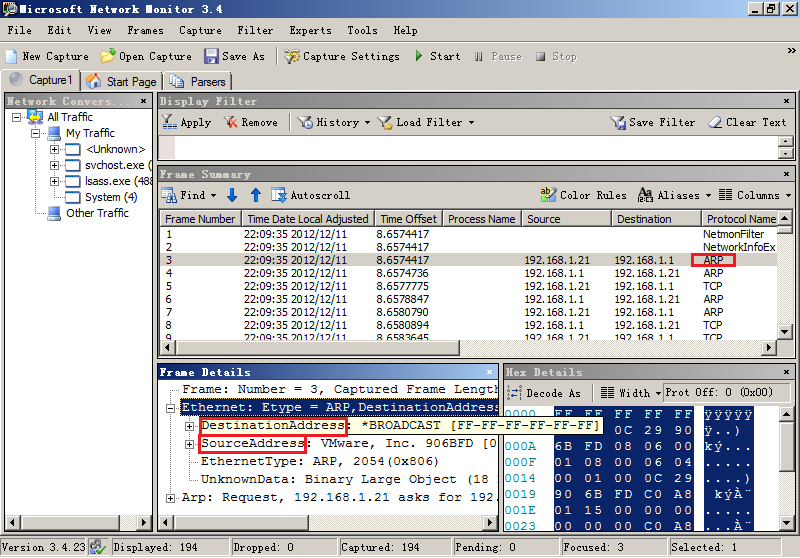The width and height of the screenshot is (800, 558).
Task: Click EtherType ARP line in Frame Details
Action: point(319,462)
